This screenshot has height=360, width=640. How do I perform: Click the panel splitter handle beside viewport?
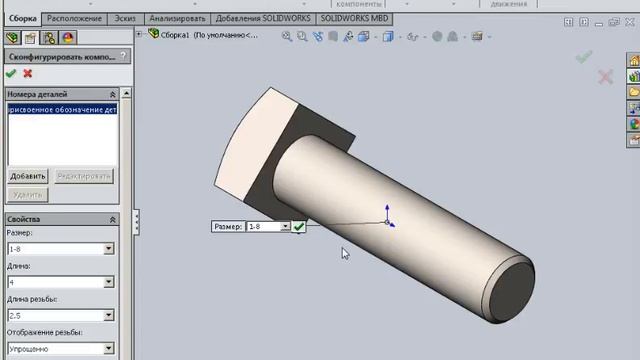(136, 222)
